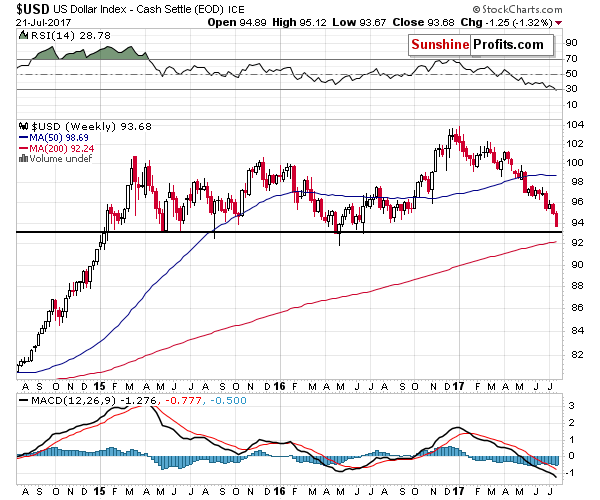
Task: Click the year 15 label under price chart
Action: coord(99,386)
